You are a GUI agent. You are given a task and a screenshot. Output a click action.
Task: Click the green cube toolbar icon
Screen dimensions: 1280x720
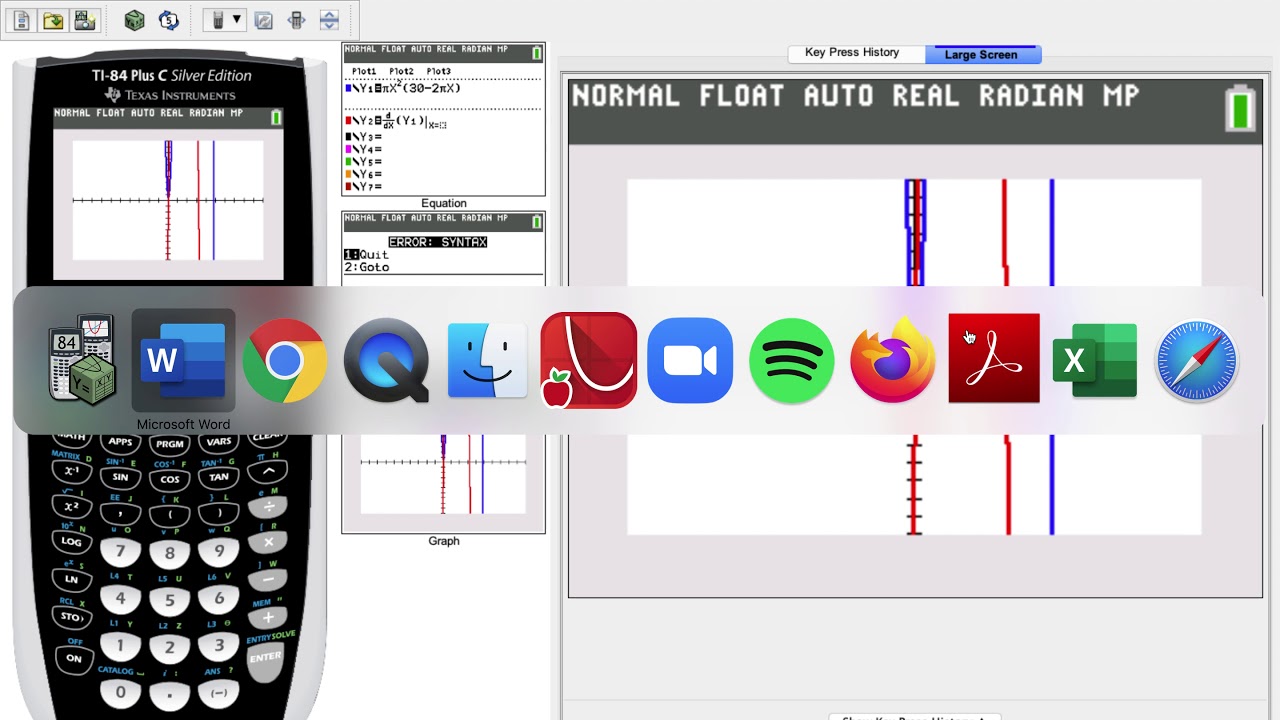(135, 20)
